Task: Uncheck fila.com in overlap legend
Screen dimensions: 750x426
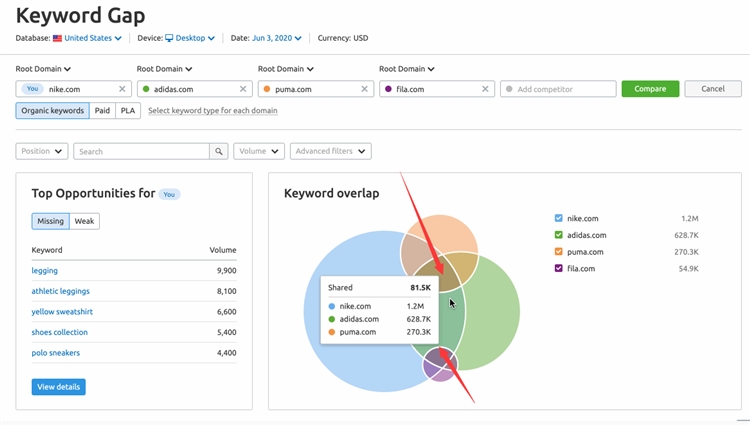Action: (x=558, y=268)
